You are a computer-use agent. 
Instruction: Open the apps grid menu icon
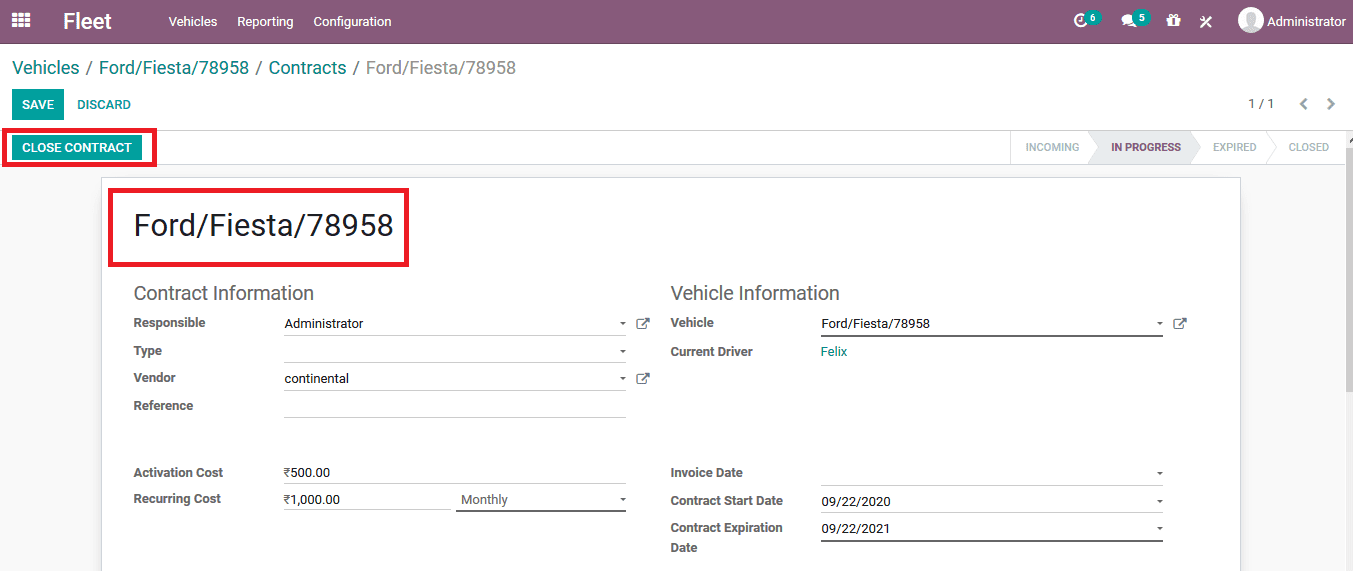tap(21, 20)
